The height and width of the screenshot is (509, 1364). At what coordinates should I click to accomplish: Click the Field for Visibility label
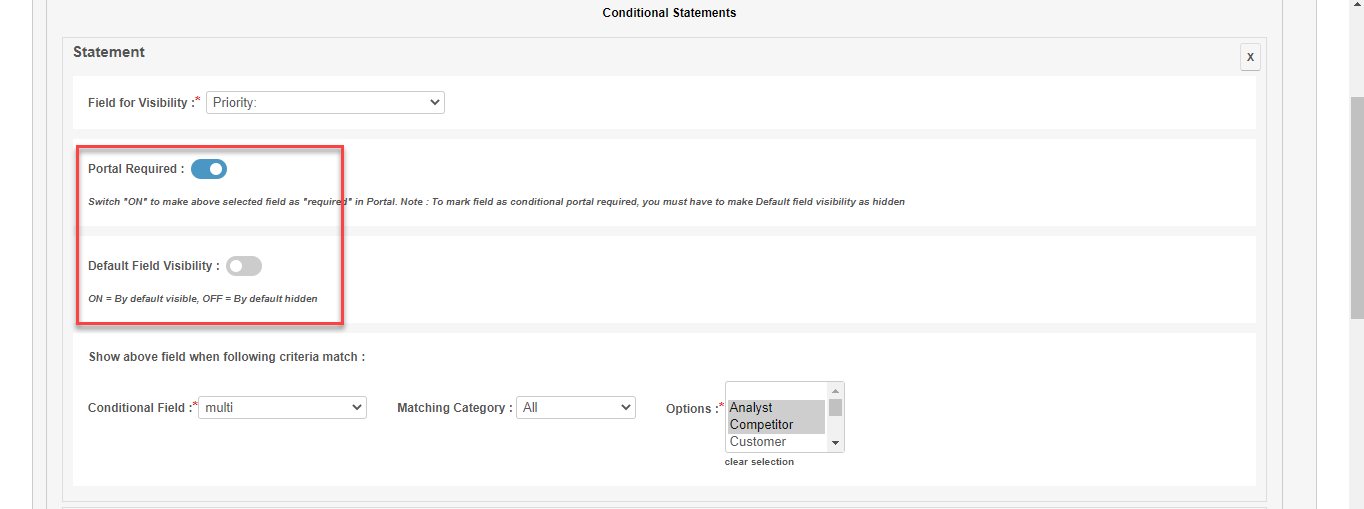pyautogui.click(x=144, y=103)
